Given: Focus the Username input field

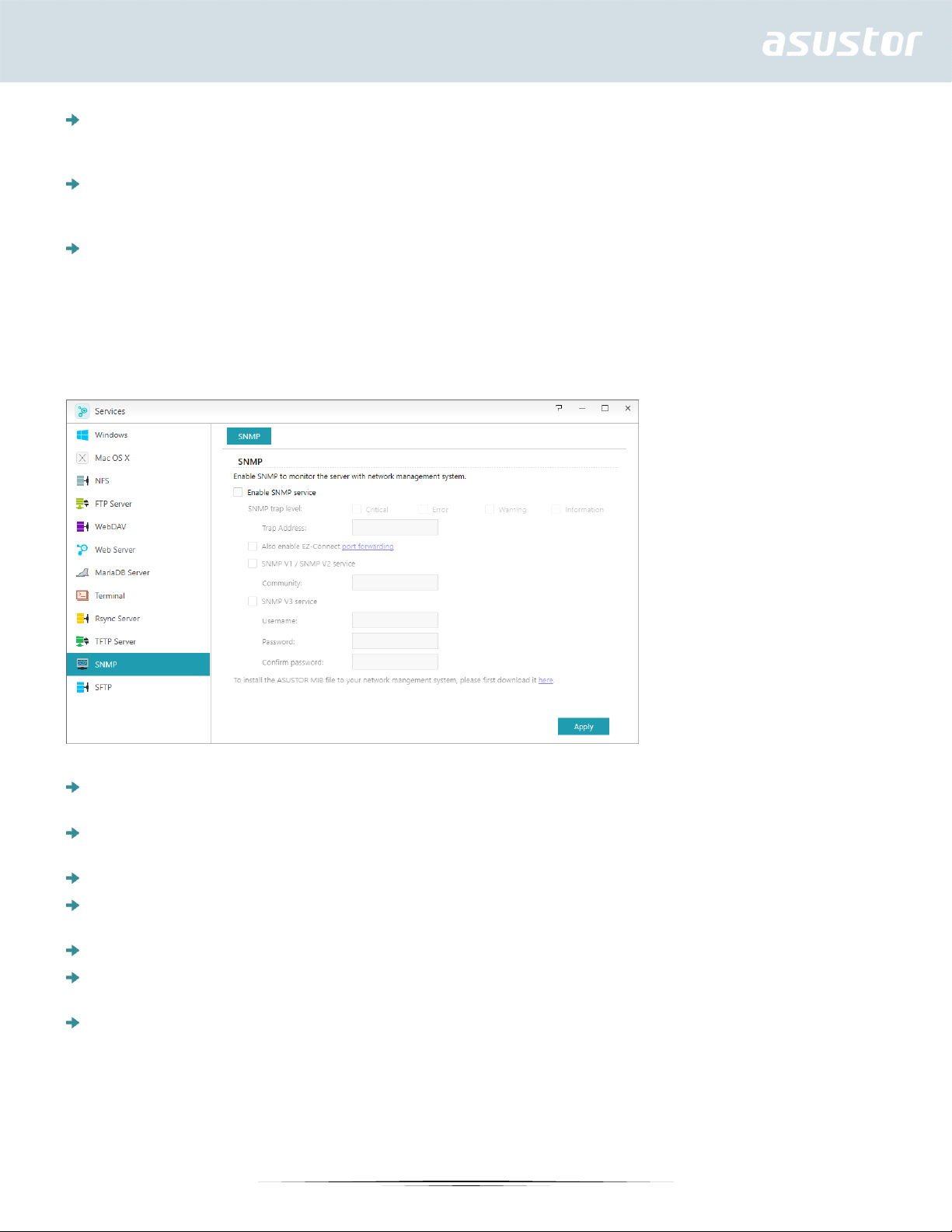Looking at the screenshot, I should pos(395,619).
